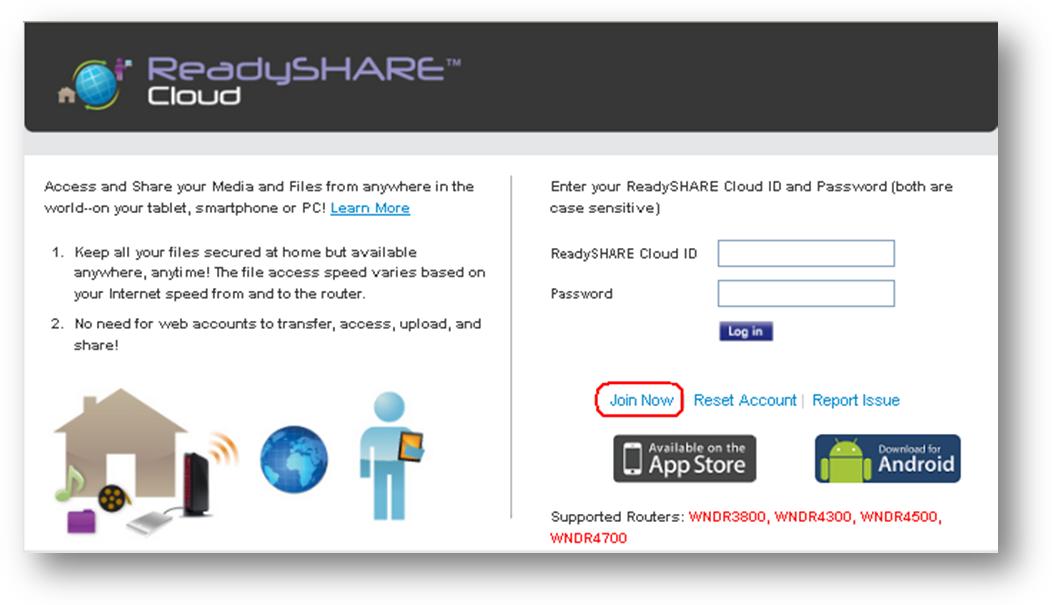
Task: Click the green music note icon
Action: [69, 486]
